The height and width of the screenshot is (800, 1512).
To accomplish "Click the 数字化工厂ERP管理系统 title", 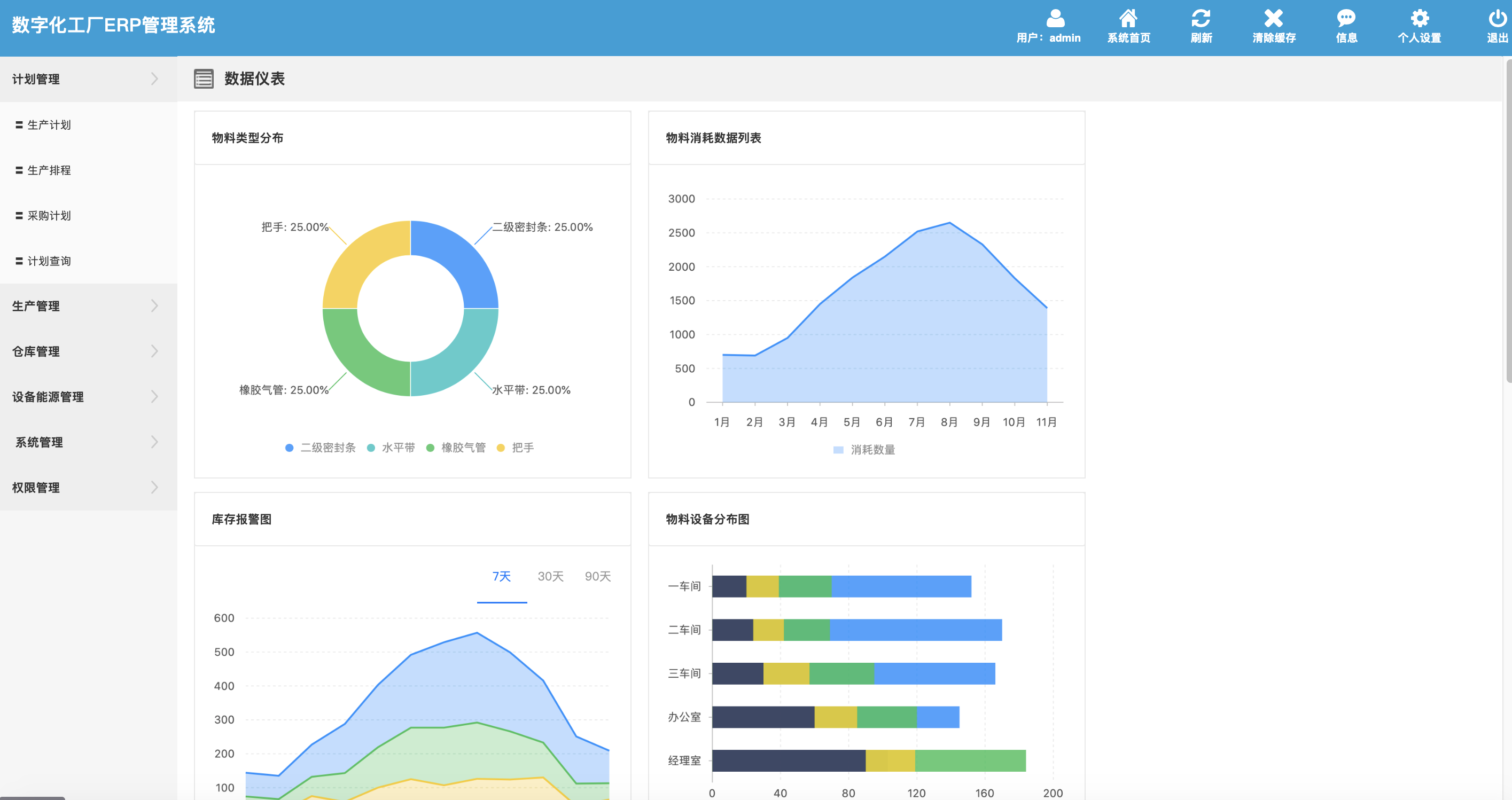I will click(113, 25).
